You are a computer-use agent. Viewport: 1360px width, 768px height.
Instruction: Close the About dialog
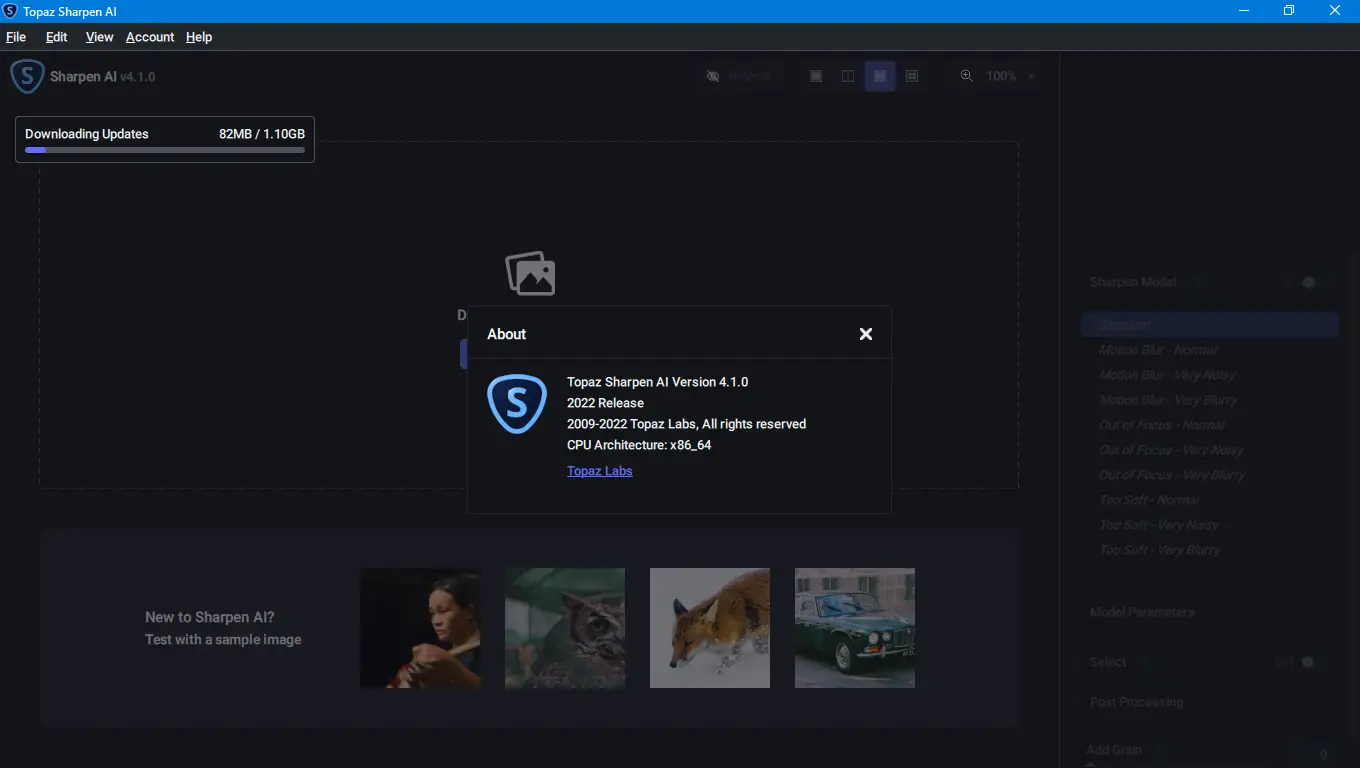click(866, 334)
